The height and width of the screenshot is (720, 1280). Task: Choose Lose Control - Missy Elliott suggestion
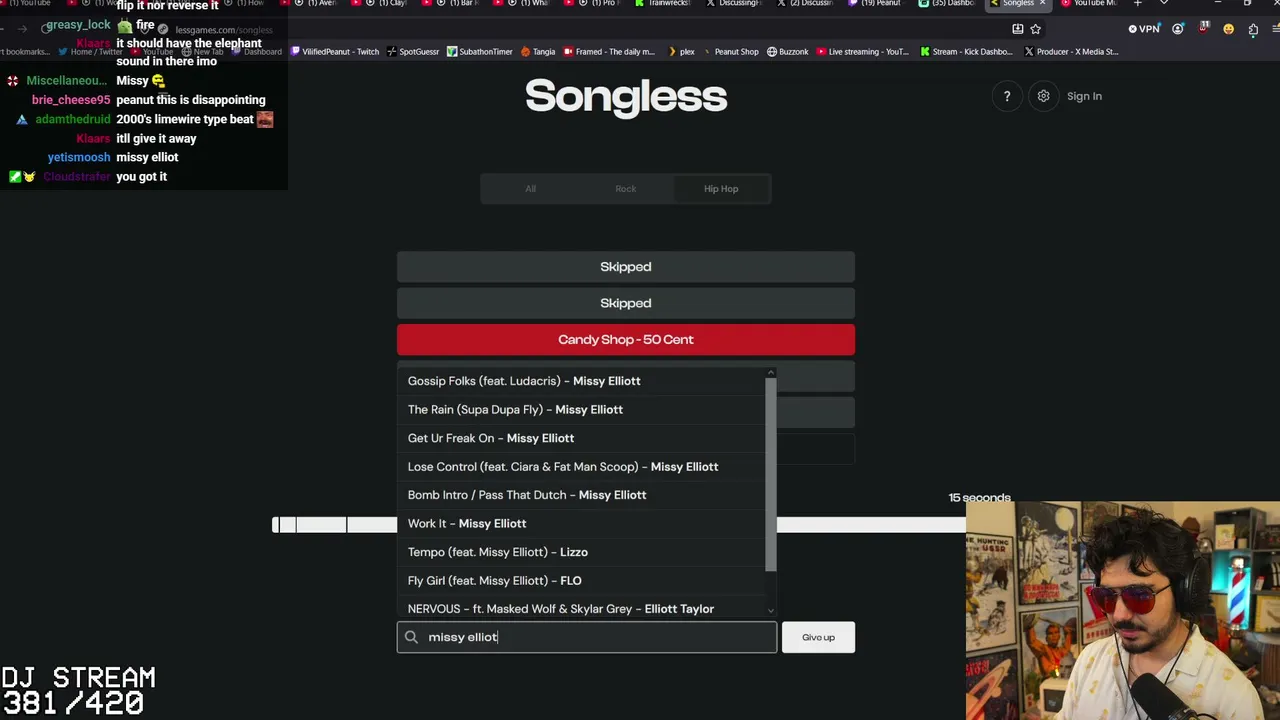[582, 466]
